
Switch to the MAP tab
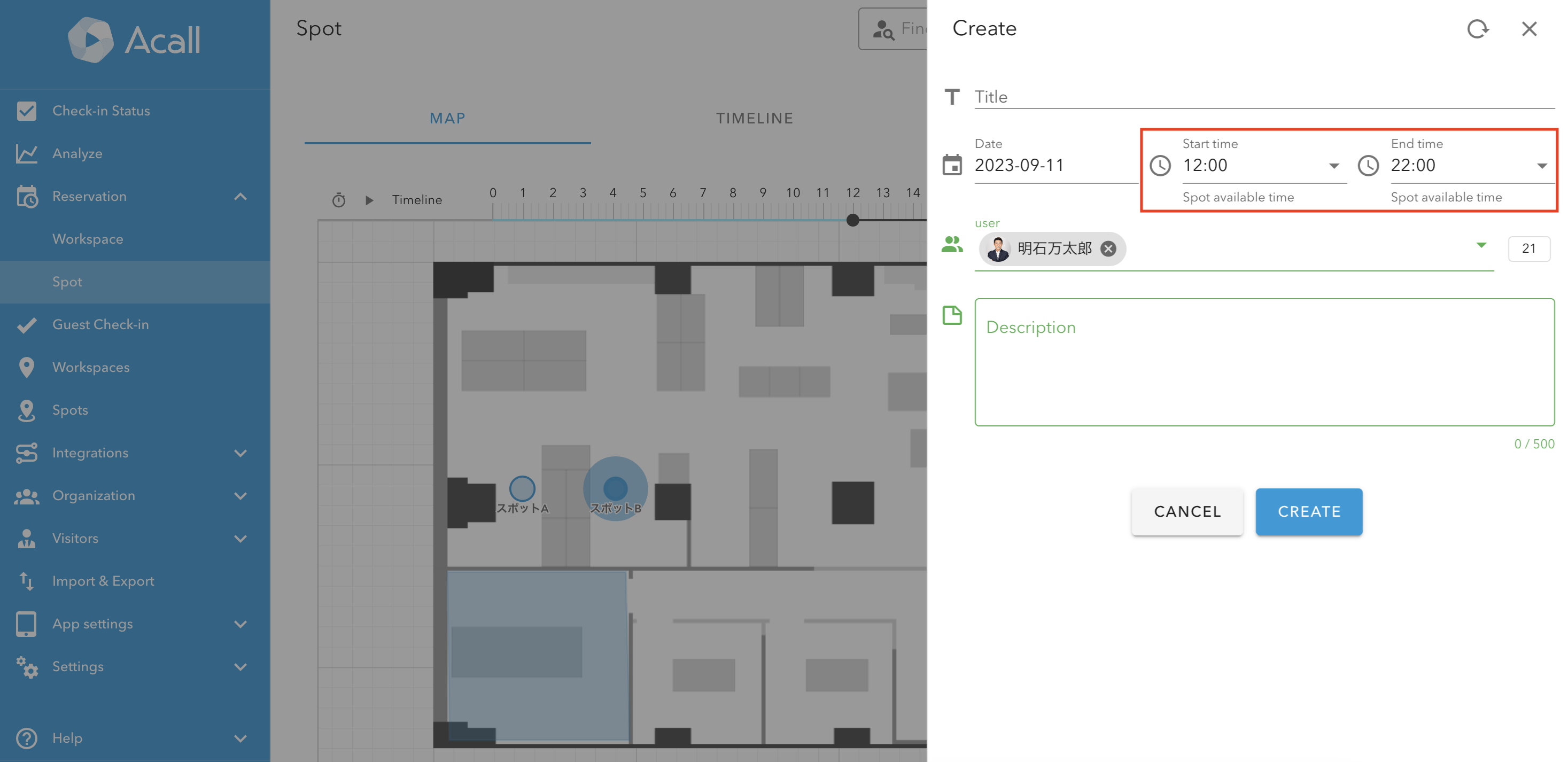[x=447, y=119]
